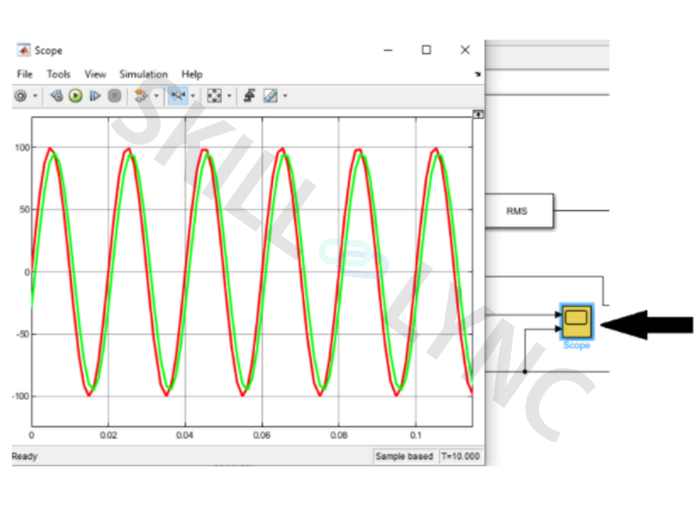Click the T=10.000 time status field
The height and width of the screenshot is (514, 700).
point(460,456)
